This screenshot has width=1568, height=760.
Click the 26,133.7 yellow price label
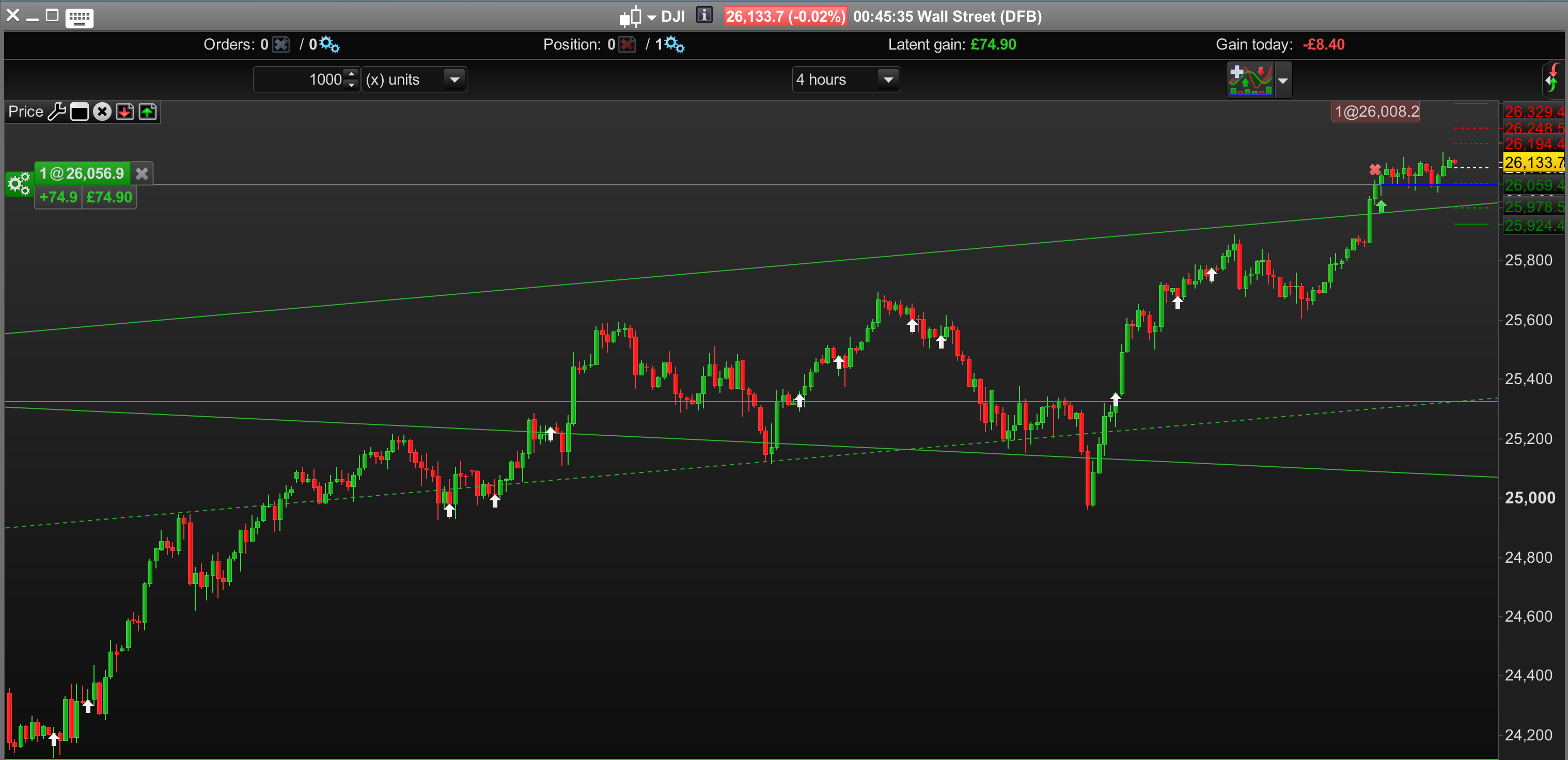[1533, 163]
